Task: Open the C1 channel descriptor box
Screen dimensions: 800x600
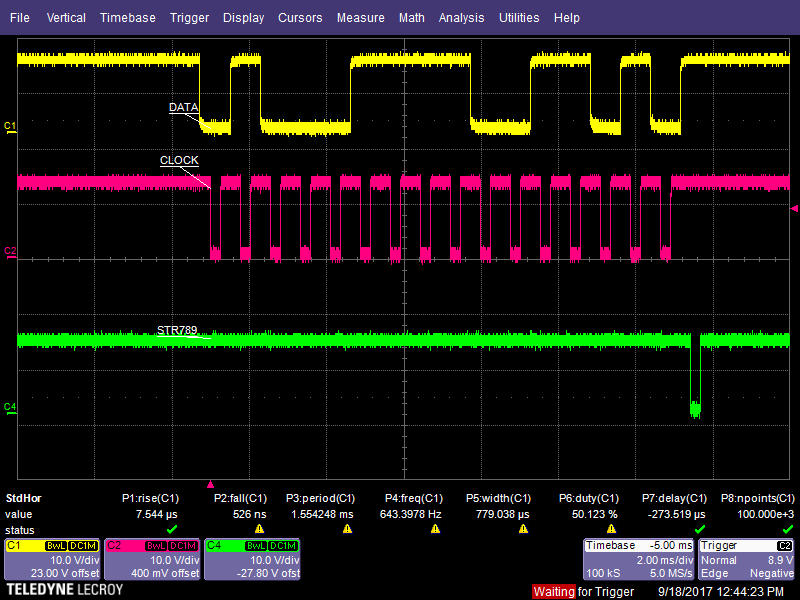Action: click(52, 559)
